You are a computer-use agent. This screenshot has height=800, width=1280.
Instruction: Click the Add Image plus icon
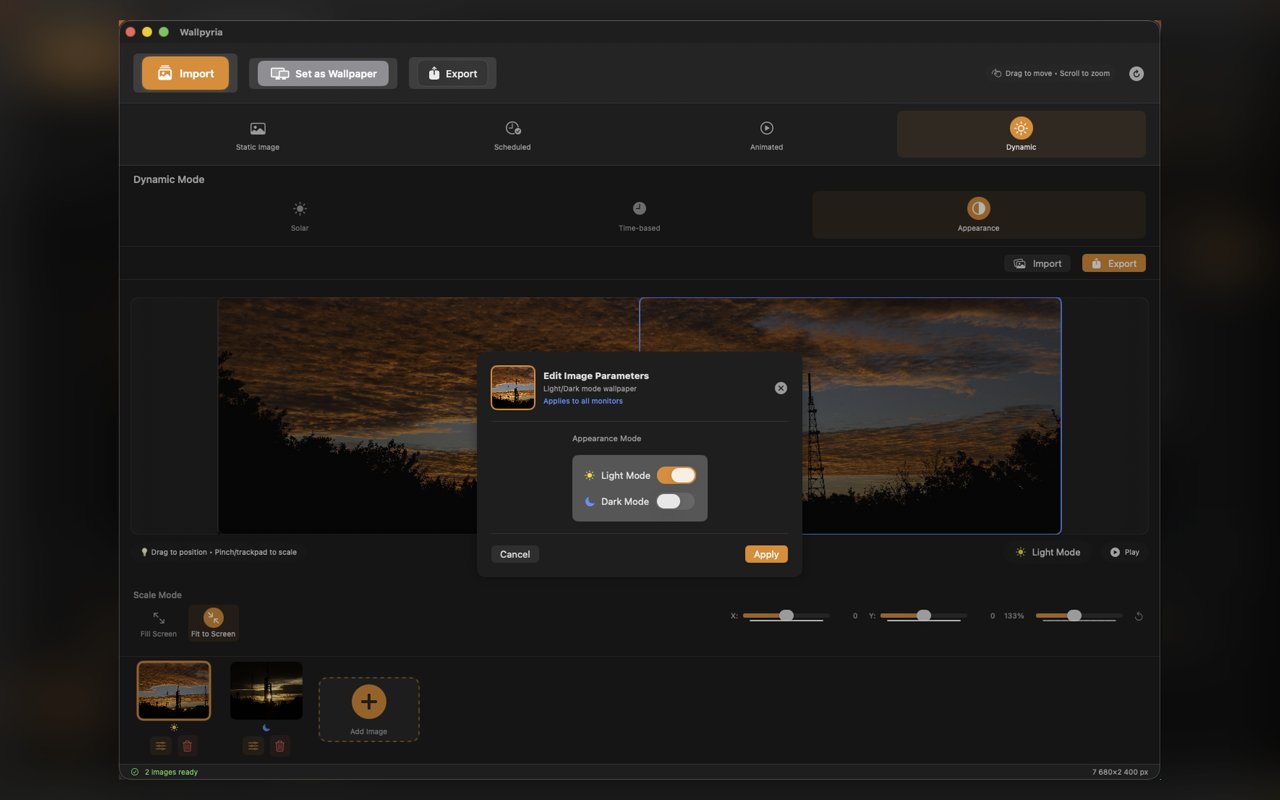tap(369, 701)
